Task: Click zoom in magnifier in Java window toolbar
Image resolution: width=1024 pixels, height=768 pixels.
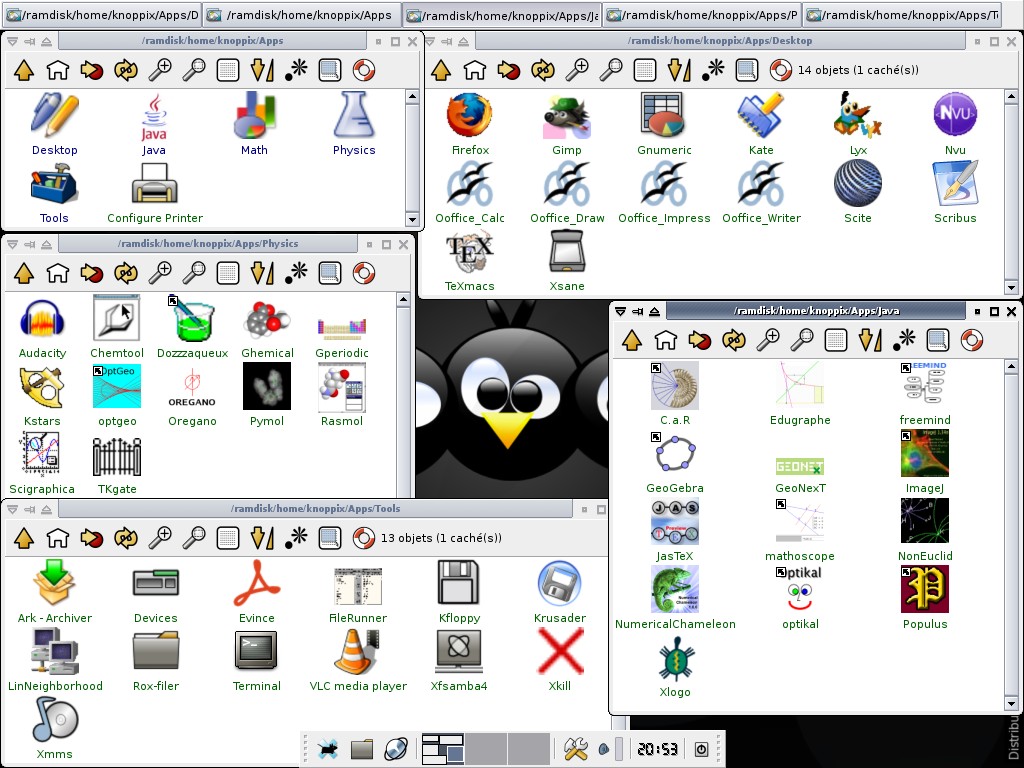Action: [768, 340]
